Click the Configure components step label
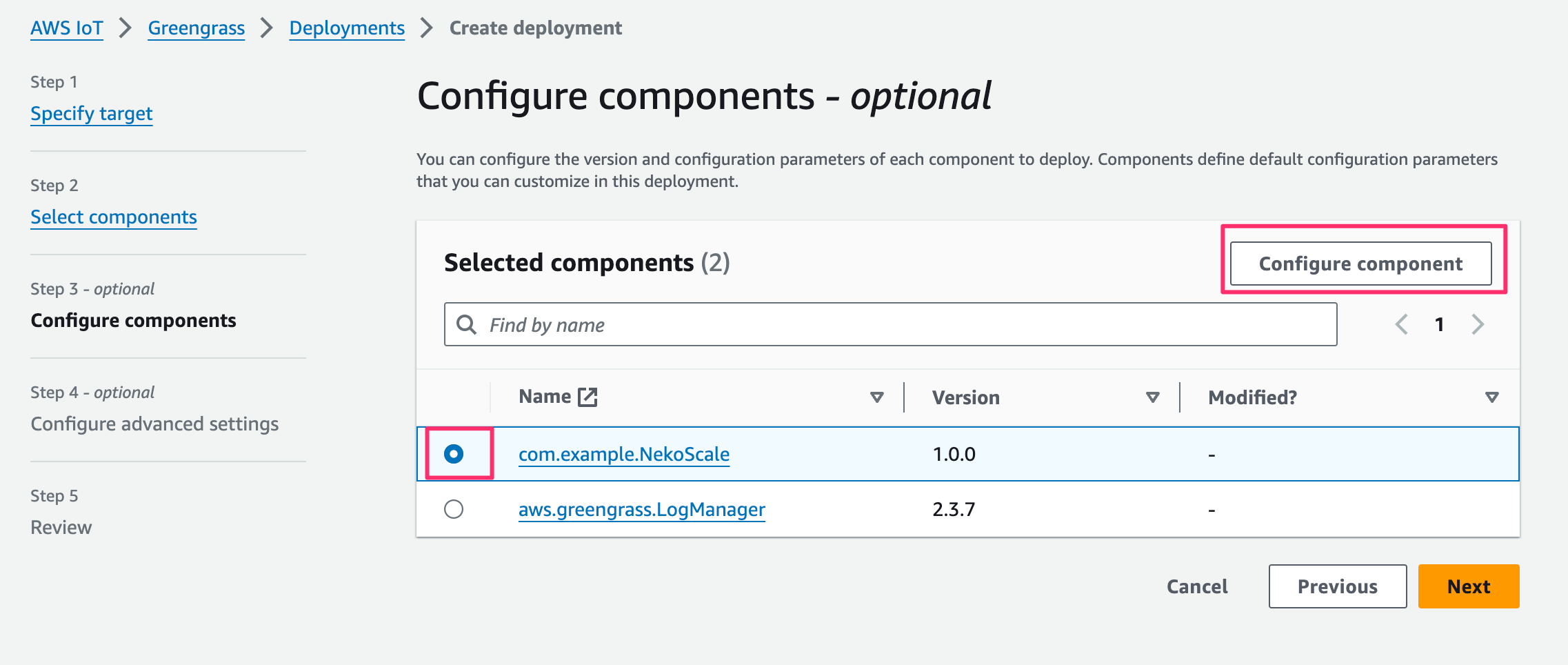Viewport: 1568px width, 665px height. pyautogui.click(x=134, y=321)
